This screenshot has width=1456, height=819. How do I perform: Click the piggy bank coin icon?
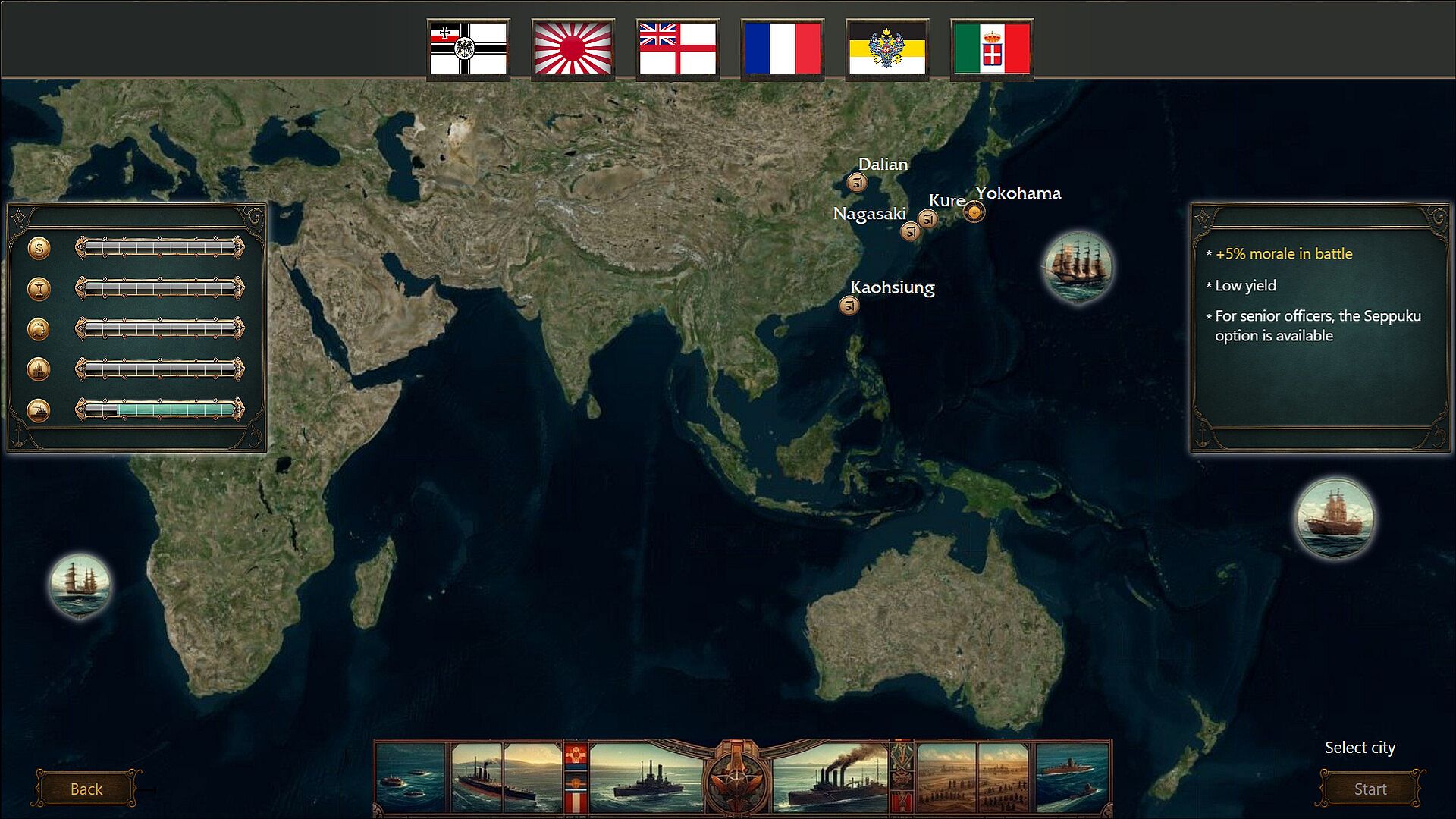(x=39, y=329)
